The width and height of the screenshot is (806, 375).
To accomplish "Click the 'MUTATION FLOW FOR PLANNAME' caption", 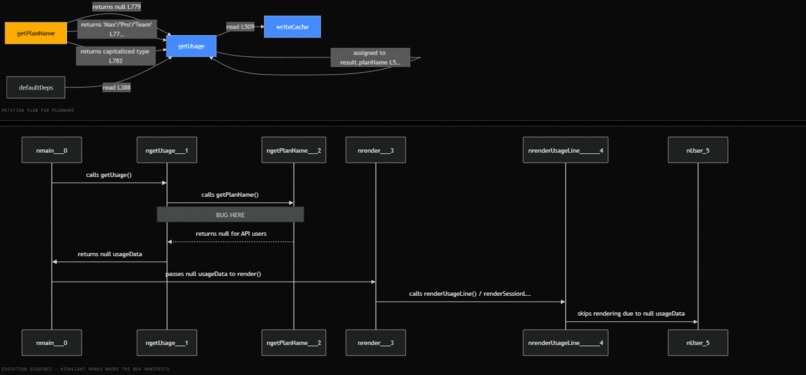I will [38, 110].
